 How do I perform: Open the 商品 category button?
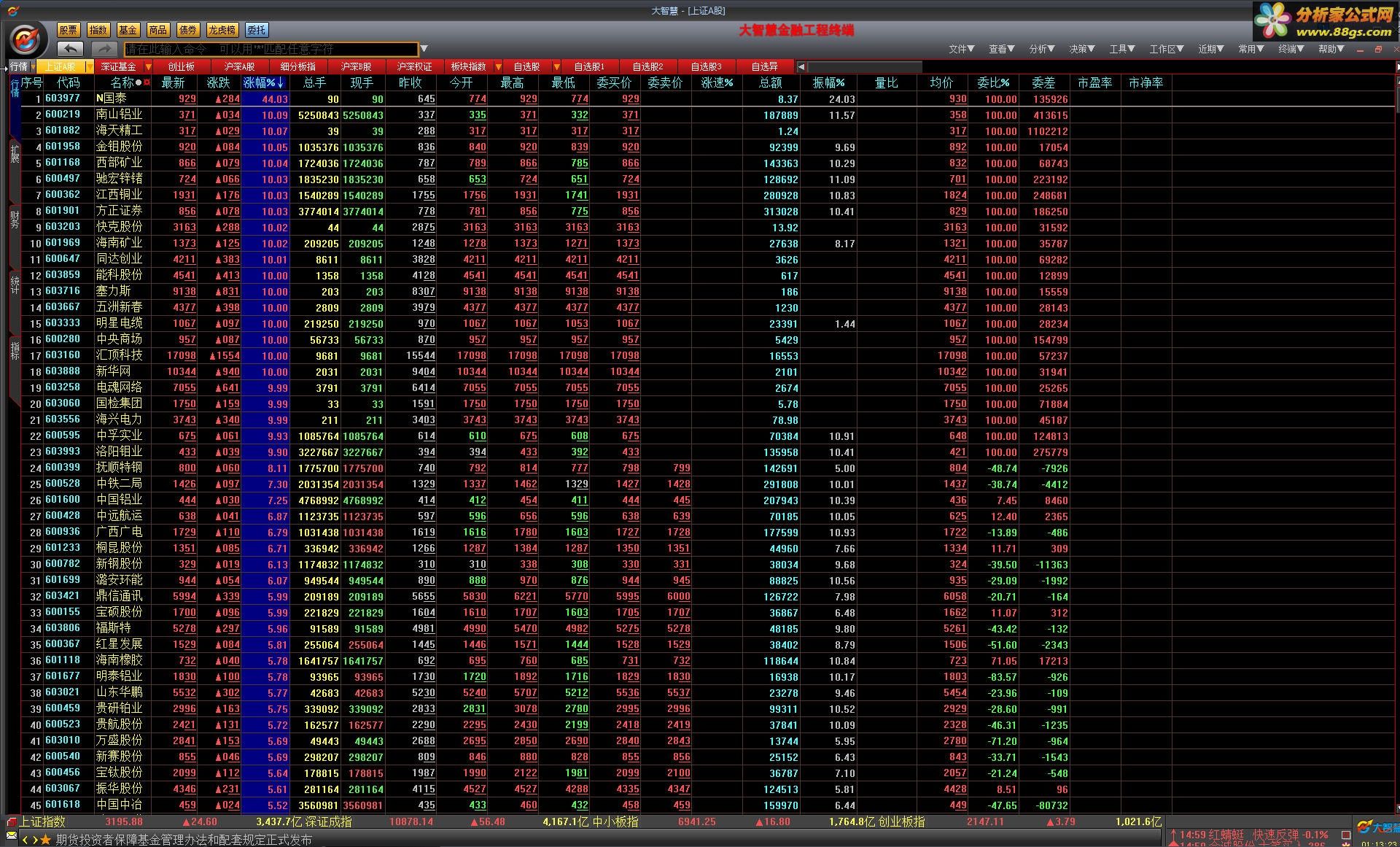click(158, 30)
